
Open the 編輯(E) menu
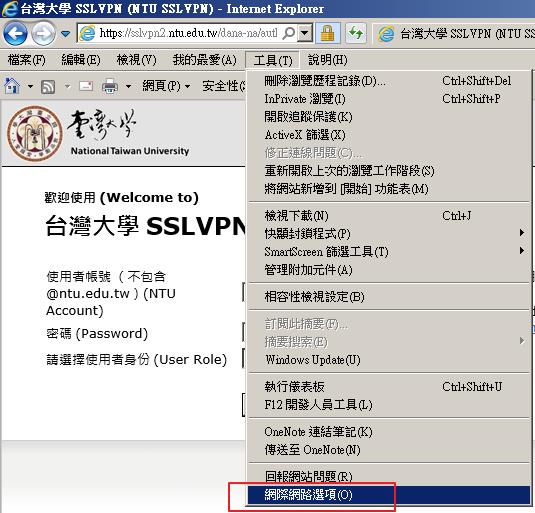[x=81, y=60]
